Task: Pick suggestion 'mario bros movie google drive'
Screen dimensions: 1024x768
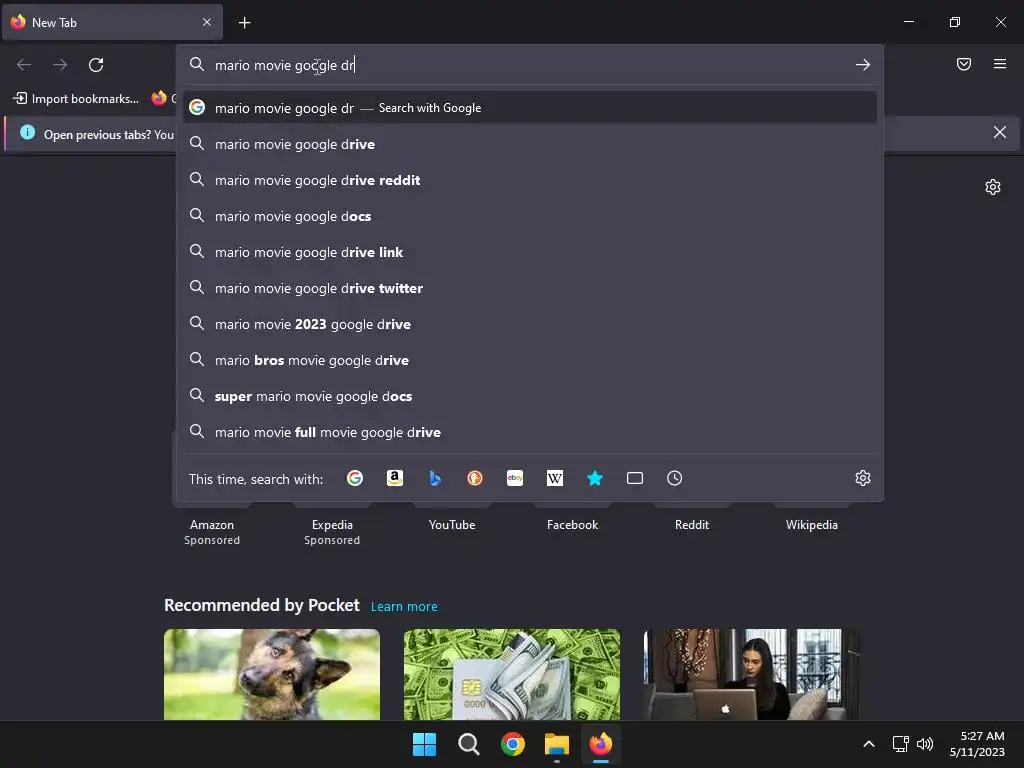Action: pyautogui.click(x=530, y=360)
